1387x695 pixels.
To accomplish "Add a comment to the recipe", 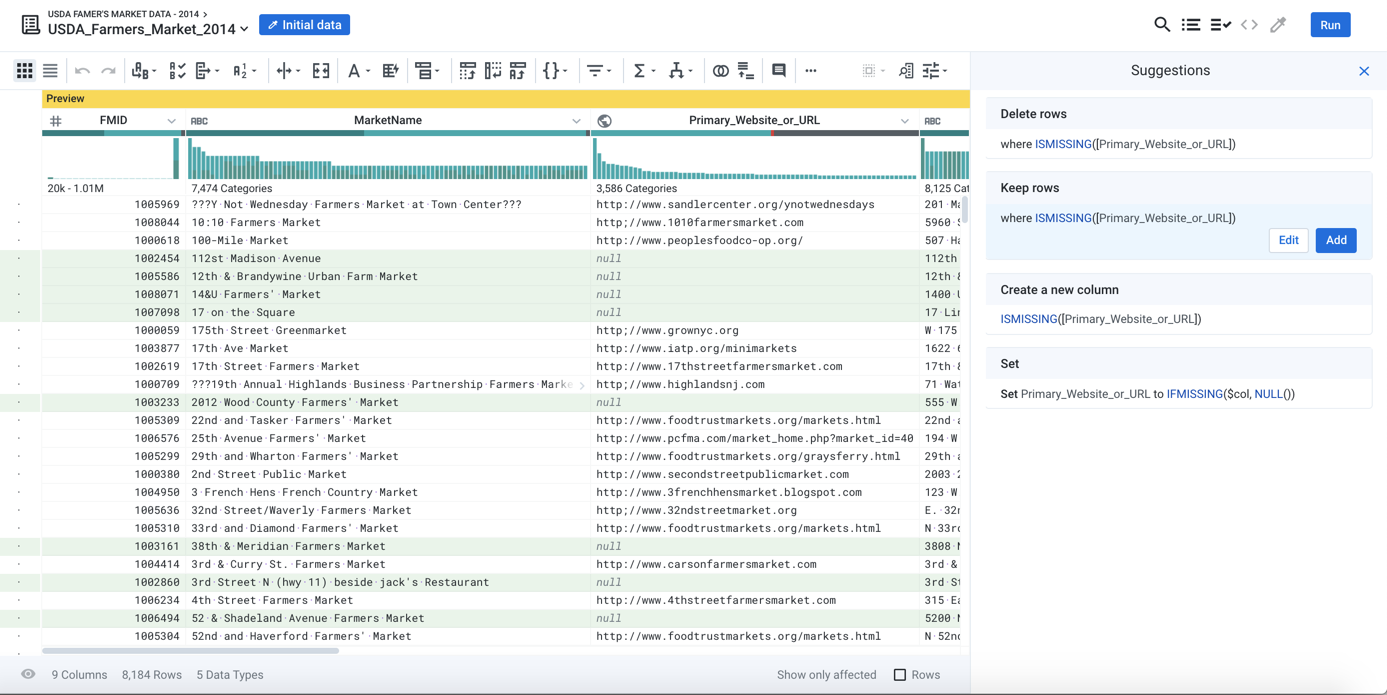I will point(779,71).
